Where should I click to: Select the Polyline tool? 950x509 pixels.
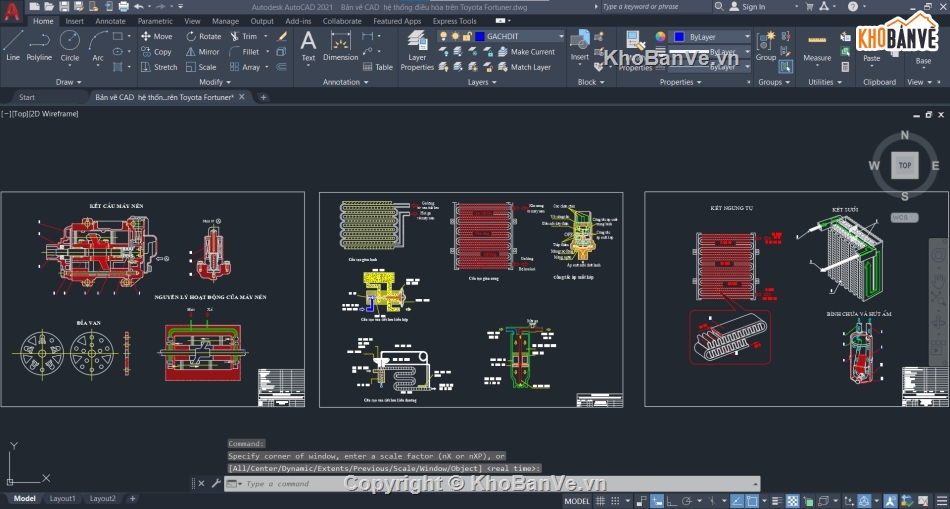39,45
